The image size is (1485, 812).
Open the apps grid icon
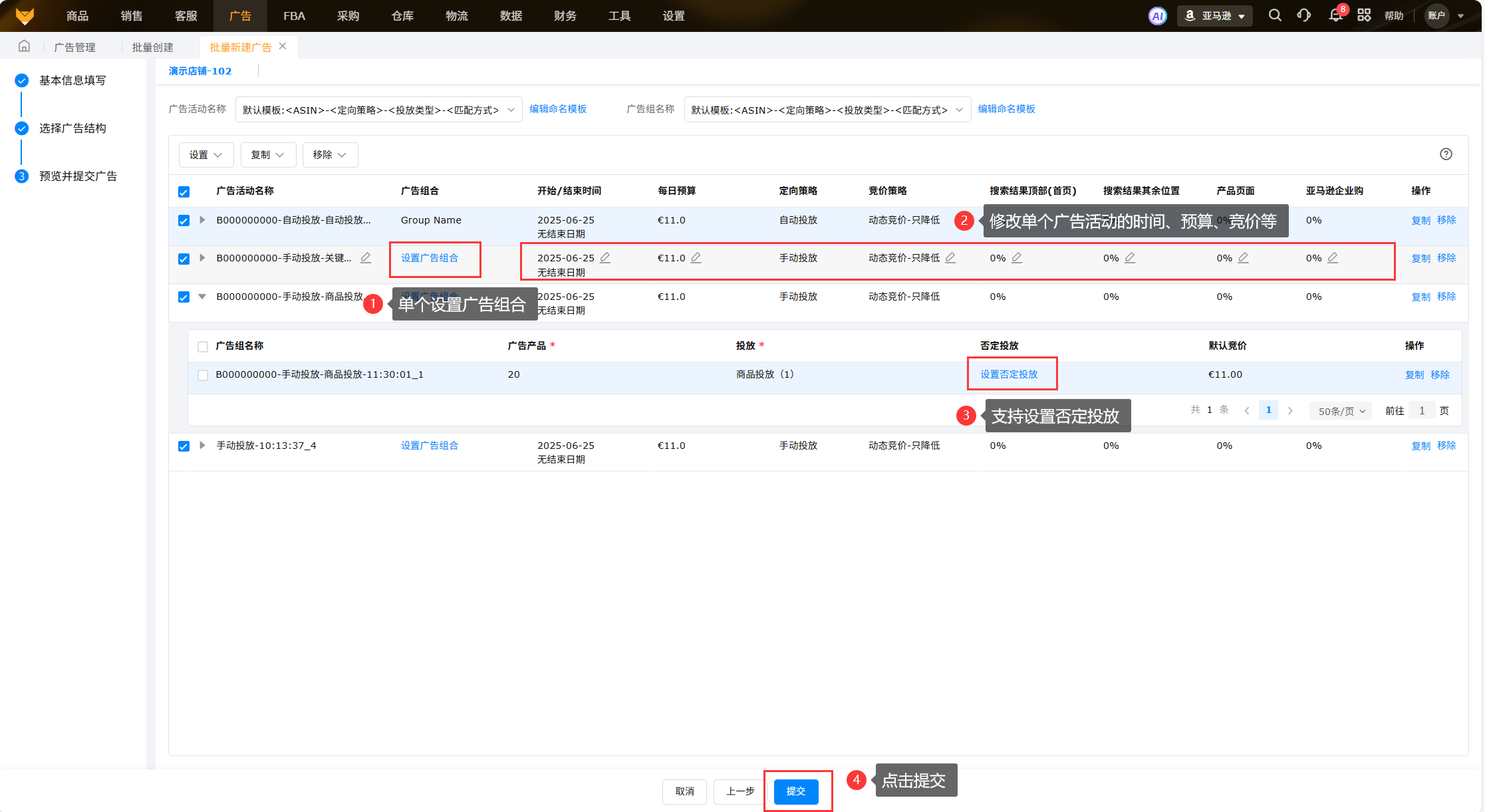[x=1364, y=15]
